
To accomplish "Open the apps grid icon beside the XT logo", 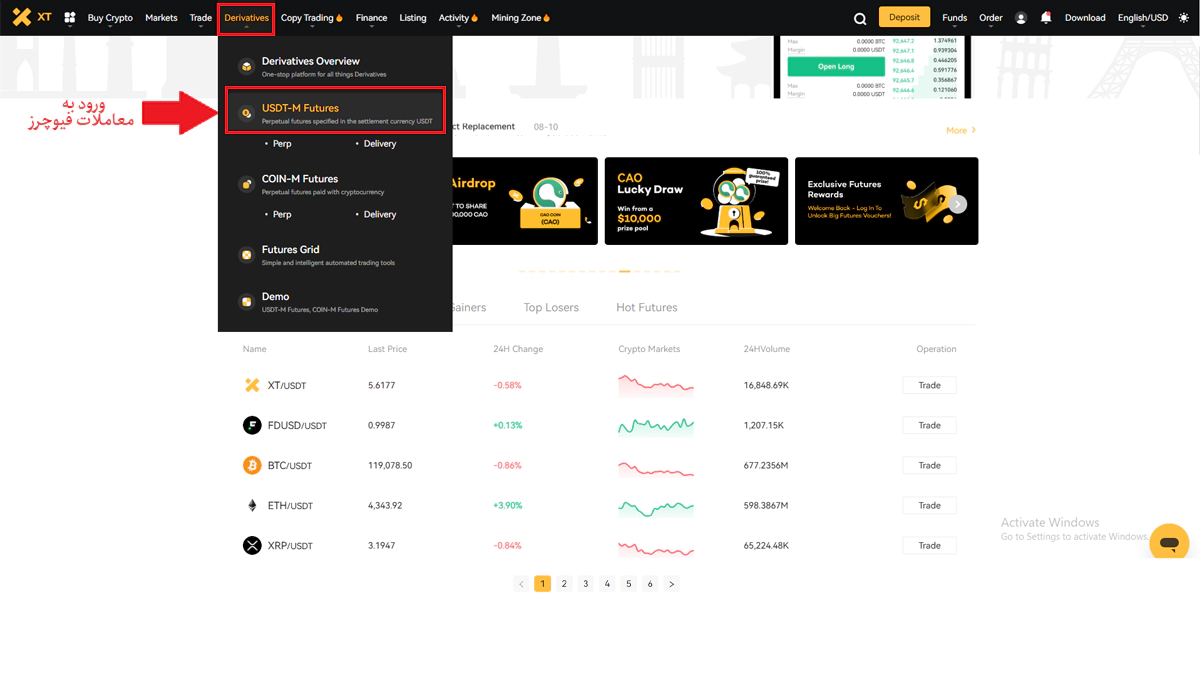I will [70, 18].
